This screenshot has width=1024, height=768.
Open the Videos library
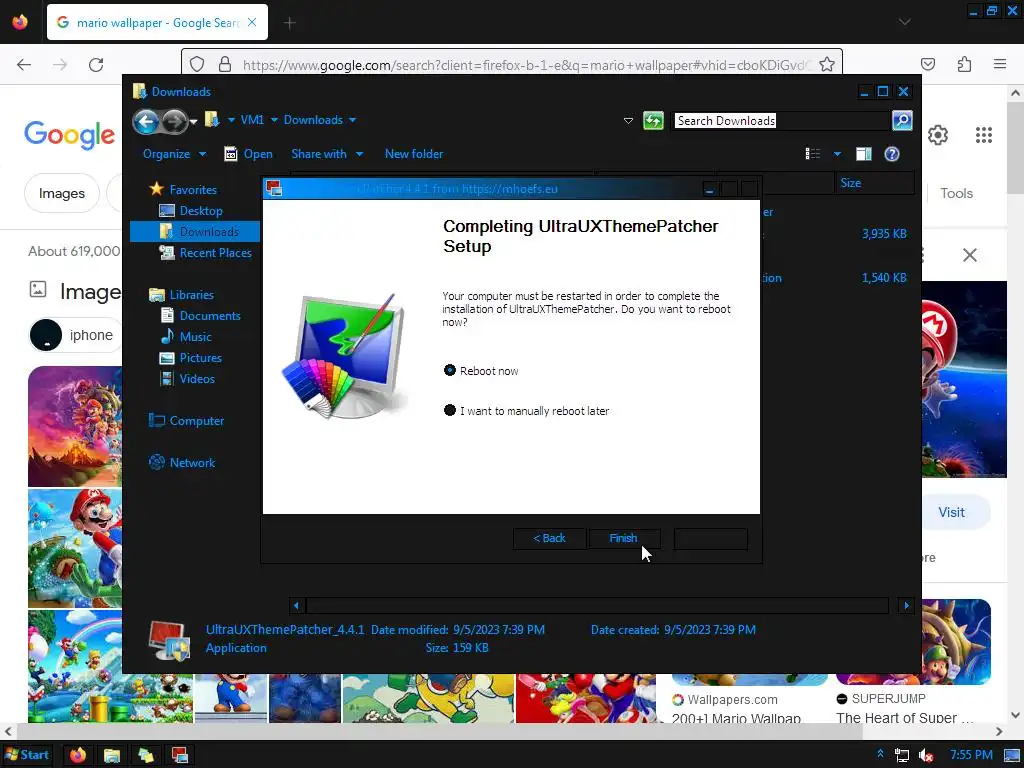pyautogui.click(x=187, y=379)
